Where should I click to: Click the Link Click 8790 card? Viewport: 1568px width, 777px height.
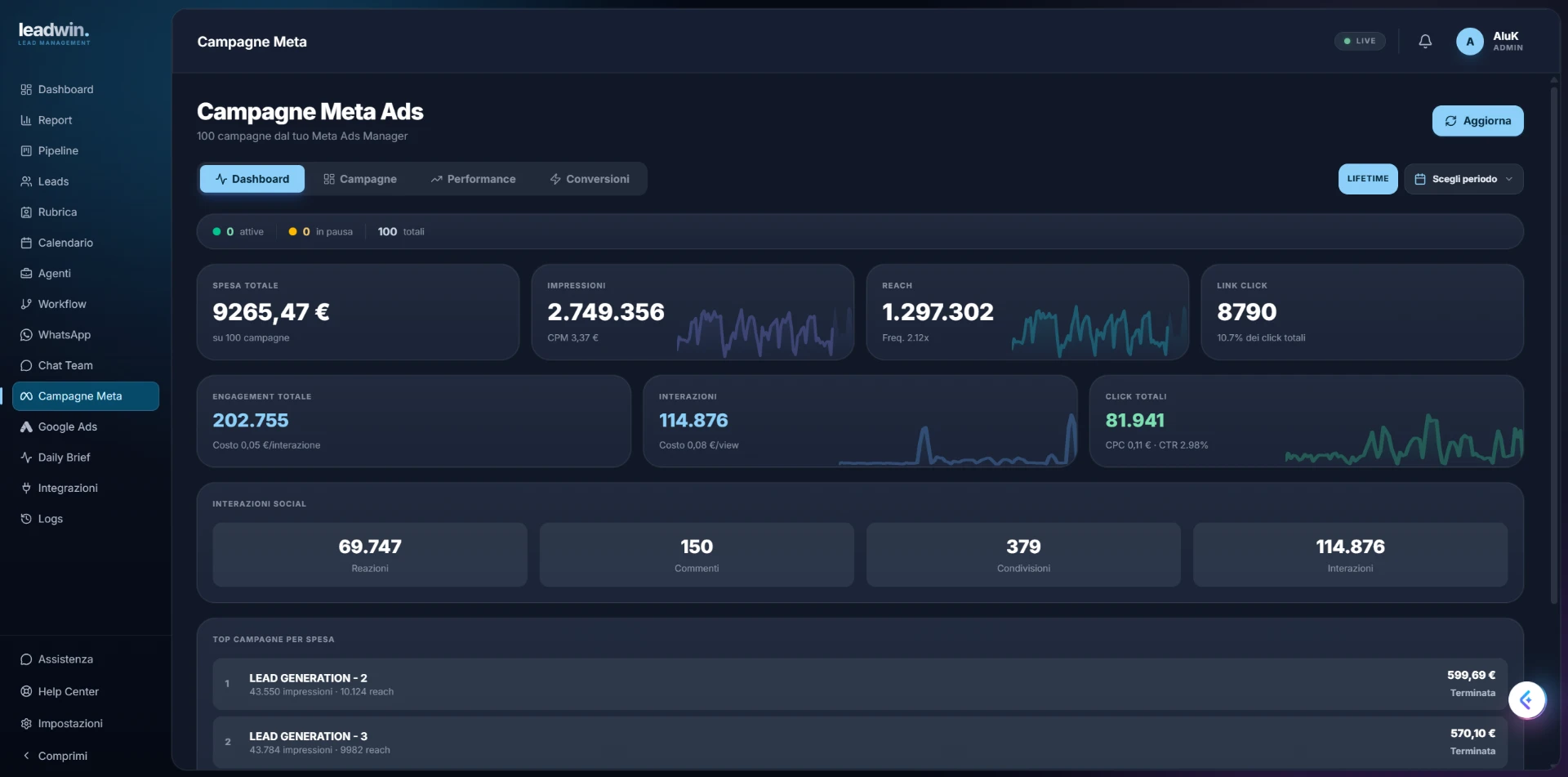click(x=1362, y=312)
